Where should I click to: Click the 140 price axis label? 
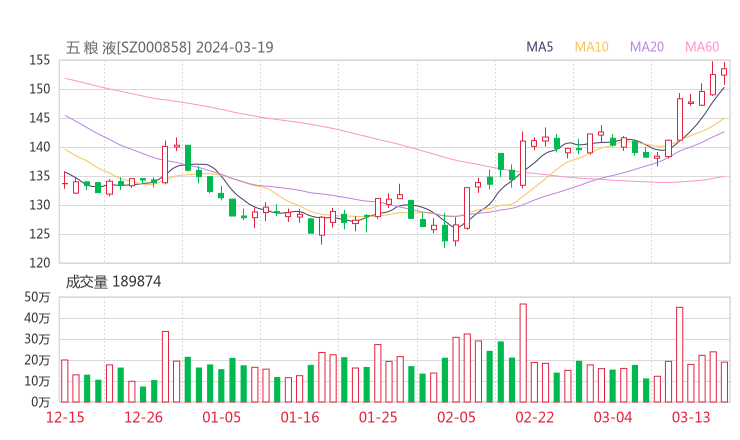point(40,147)
